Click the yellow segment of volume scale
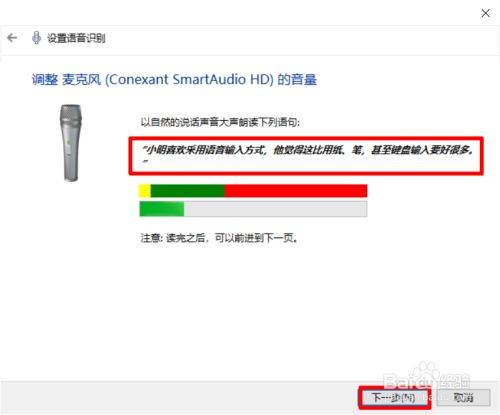500x415 pixels. tap(145, 191)
